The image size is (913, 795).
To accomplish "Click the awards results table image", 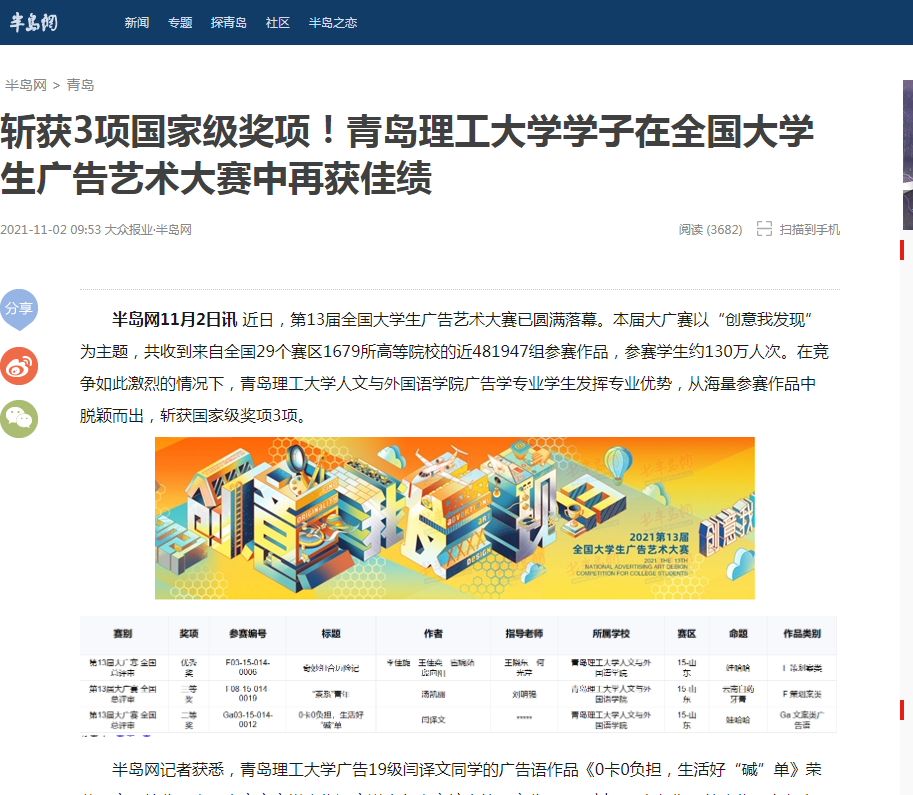I will point(458,676).
